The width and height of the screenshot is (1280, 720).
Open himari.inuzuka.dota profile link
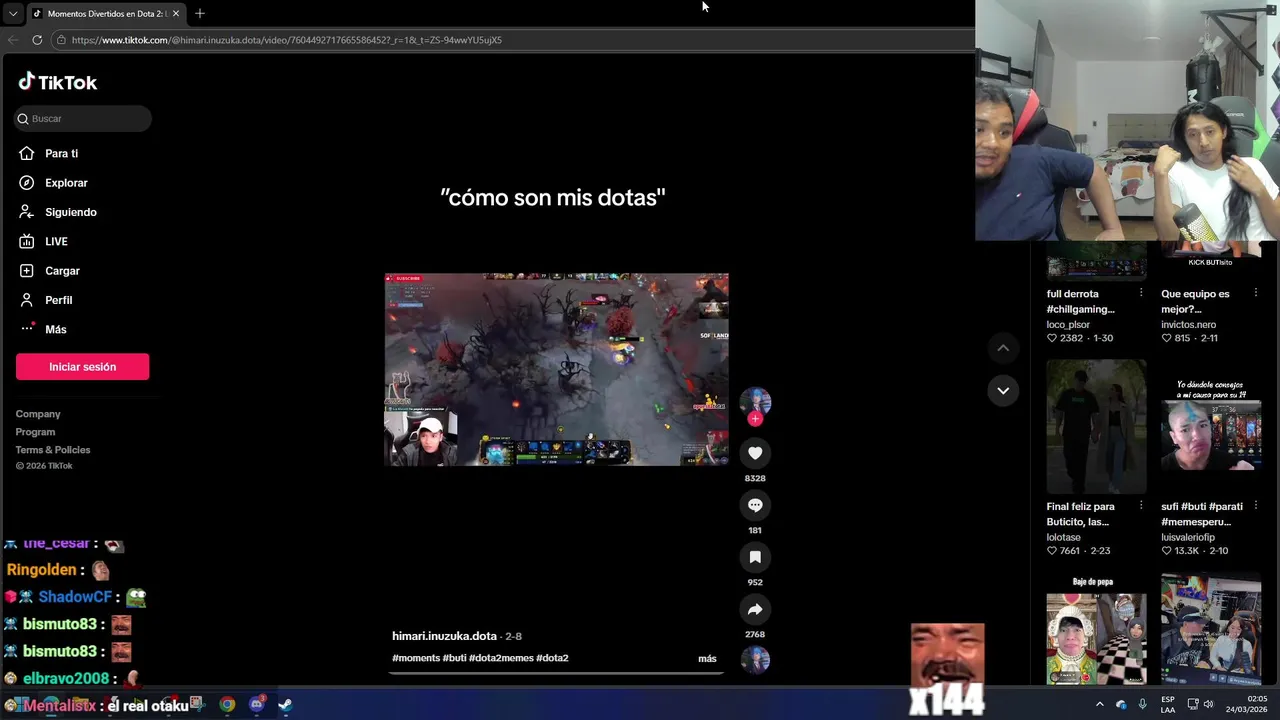444,636
